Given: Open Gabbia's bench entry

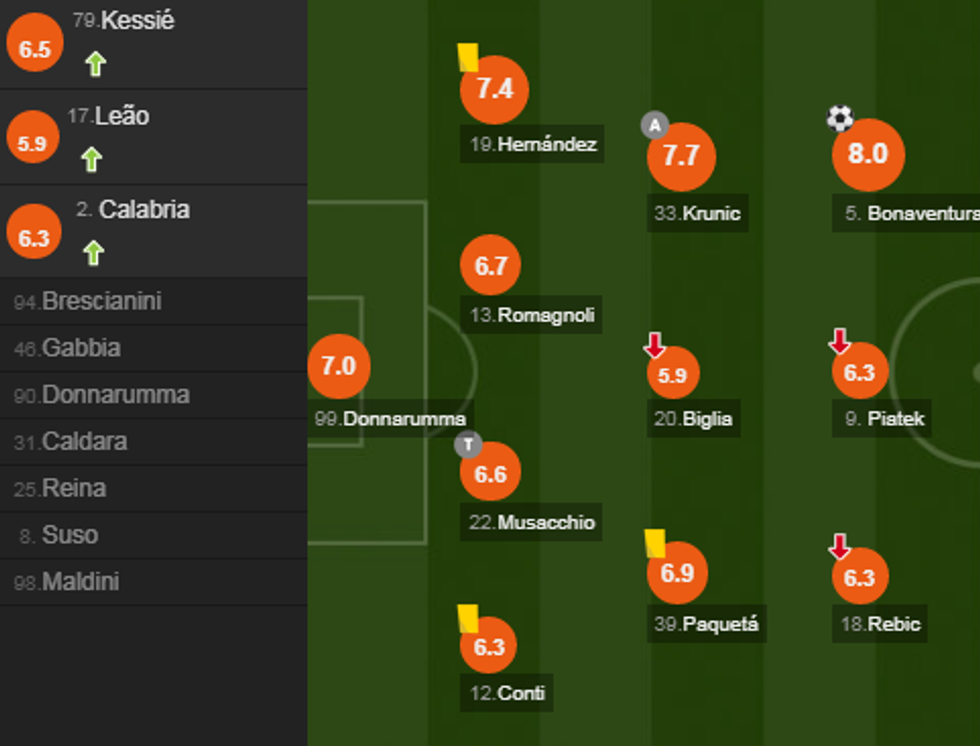Looking at the screenshot, I should coord(81,348).
